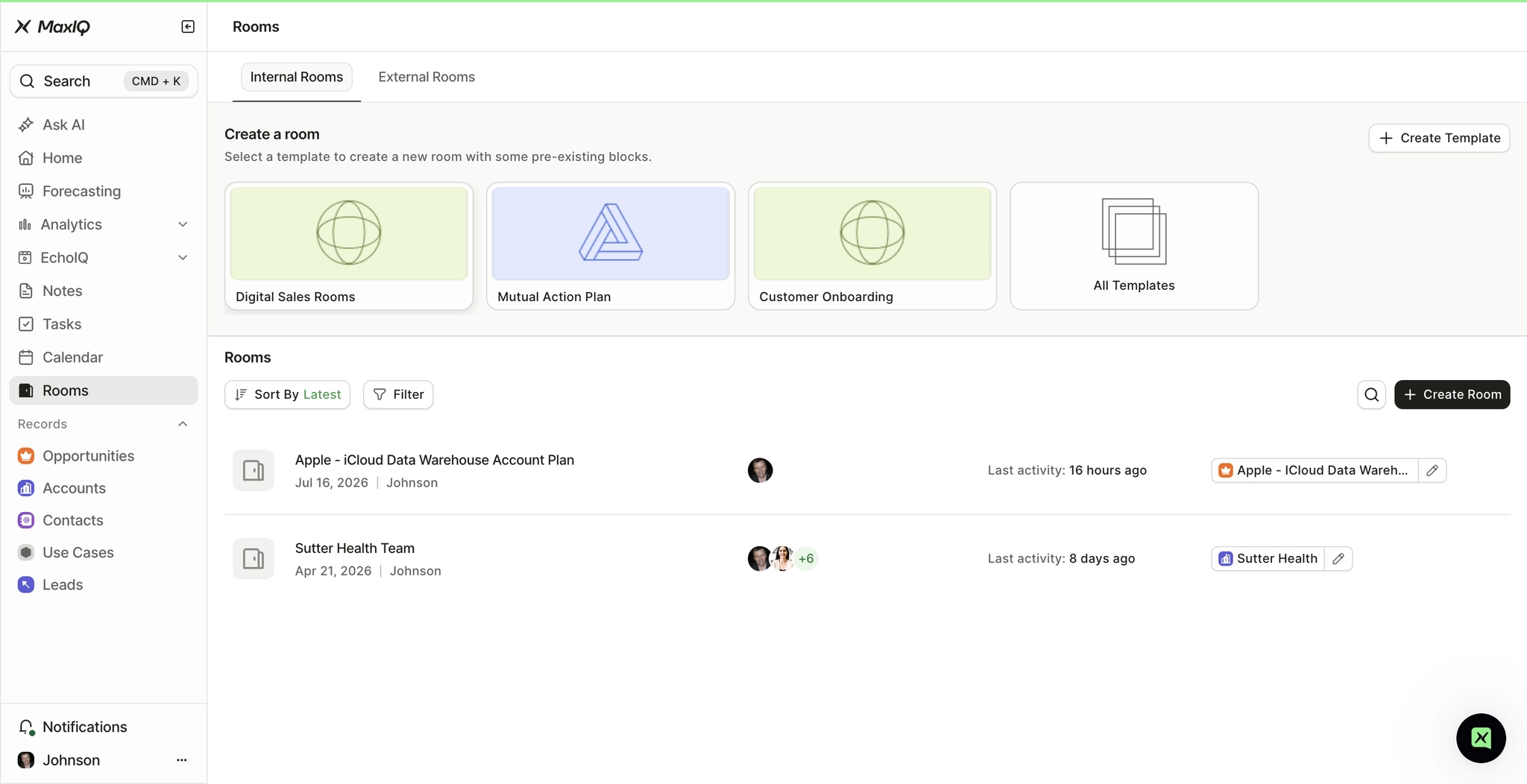Image resolution: width=1527 pixels, height=784 pixels.
Task: Click 'Last activity: 8 days ago'
Action: point(1061,558)
